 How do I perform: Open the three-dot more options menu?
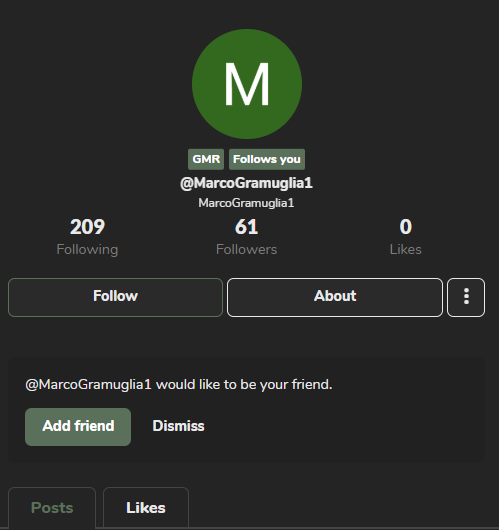pyautogui.click(x=466, y=297)
